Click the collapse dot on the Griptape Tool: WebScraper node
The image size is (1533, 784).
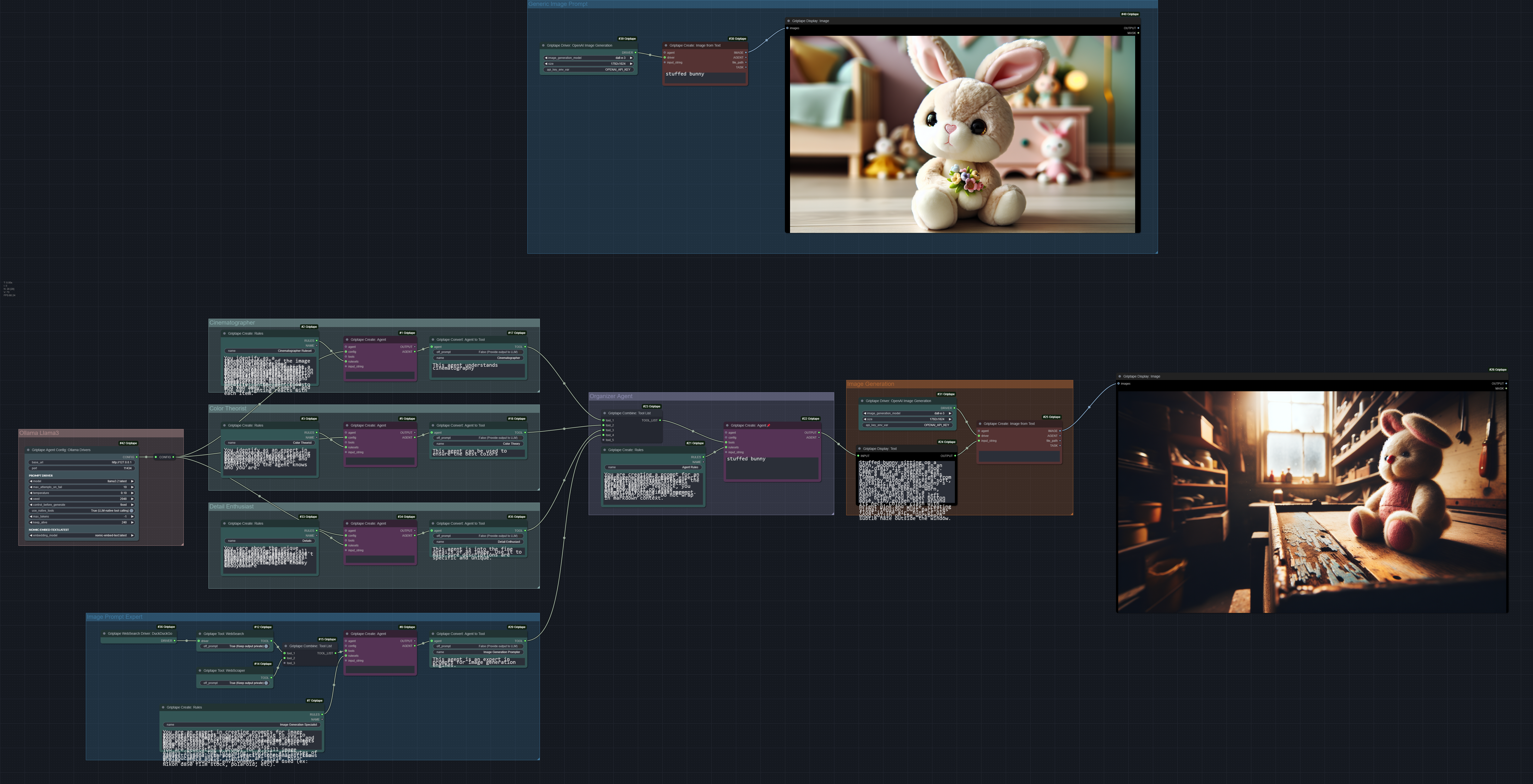(200, 670)
